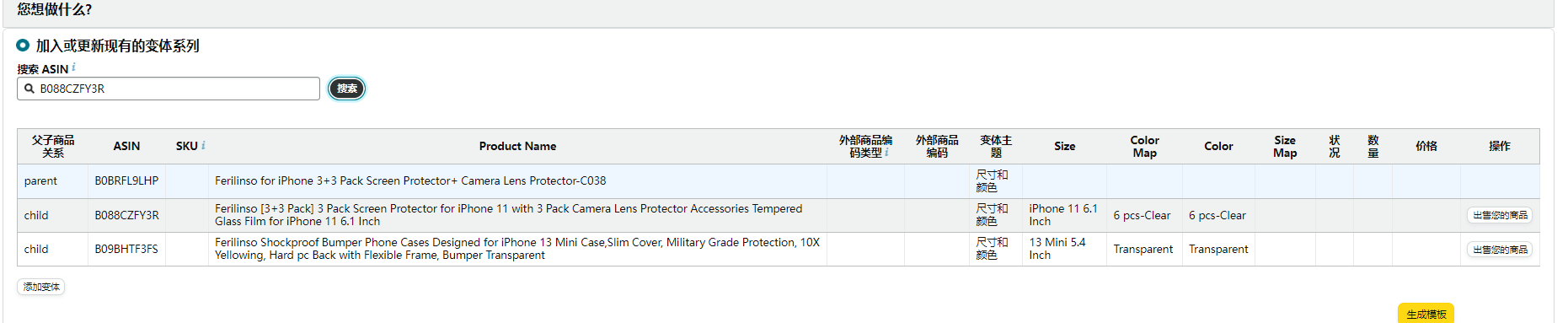Click the magnifier icon in ASIN field
Screen dimensions: 1568x323
click(29, 89)
